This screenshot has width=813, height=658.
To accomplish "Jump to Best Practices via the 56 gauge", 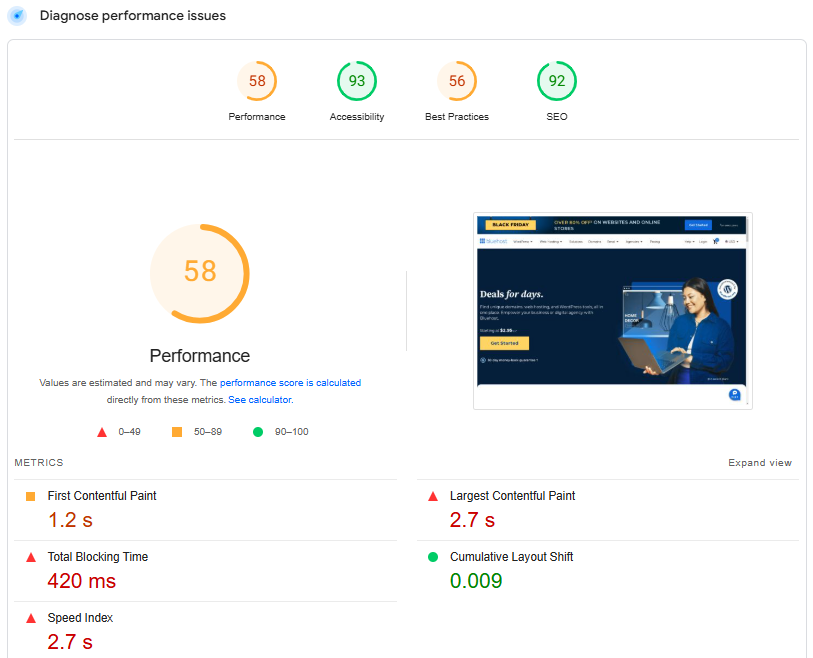I will [x=457, y=82].
